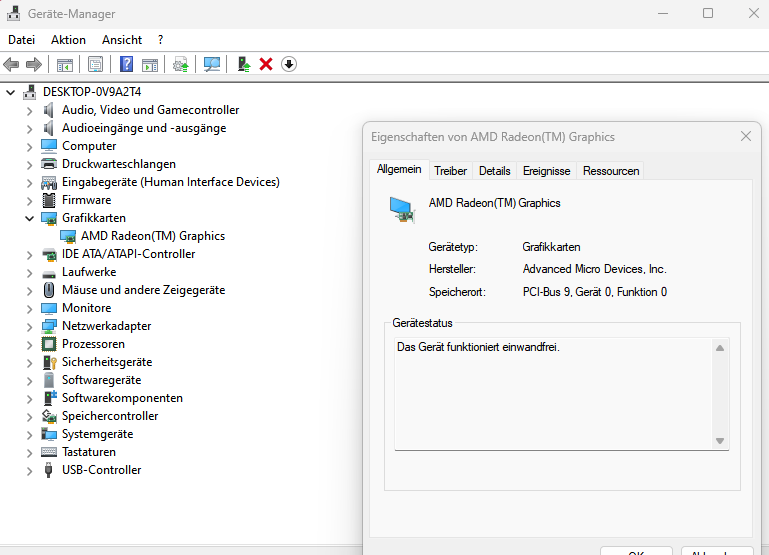
Task: Select AMD Radeon(TM) Graphics tree entry
Action: 153,236
